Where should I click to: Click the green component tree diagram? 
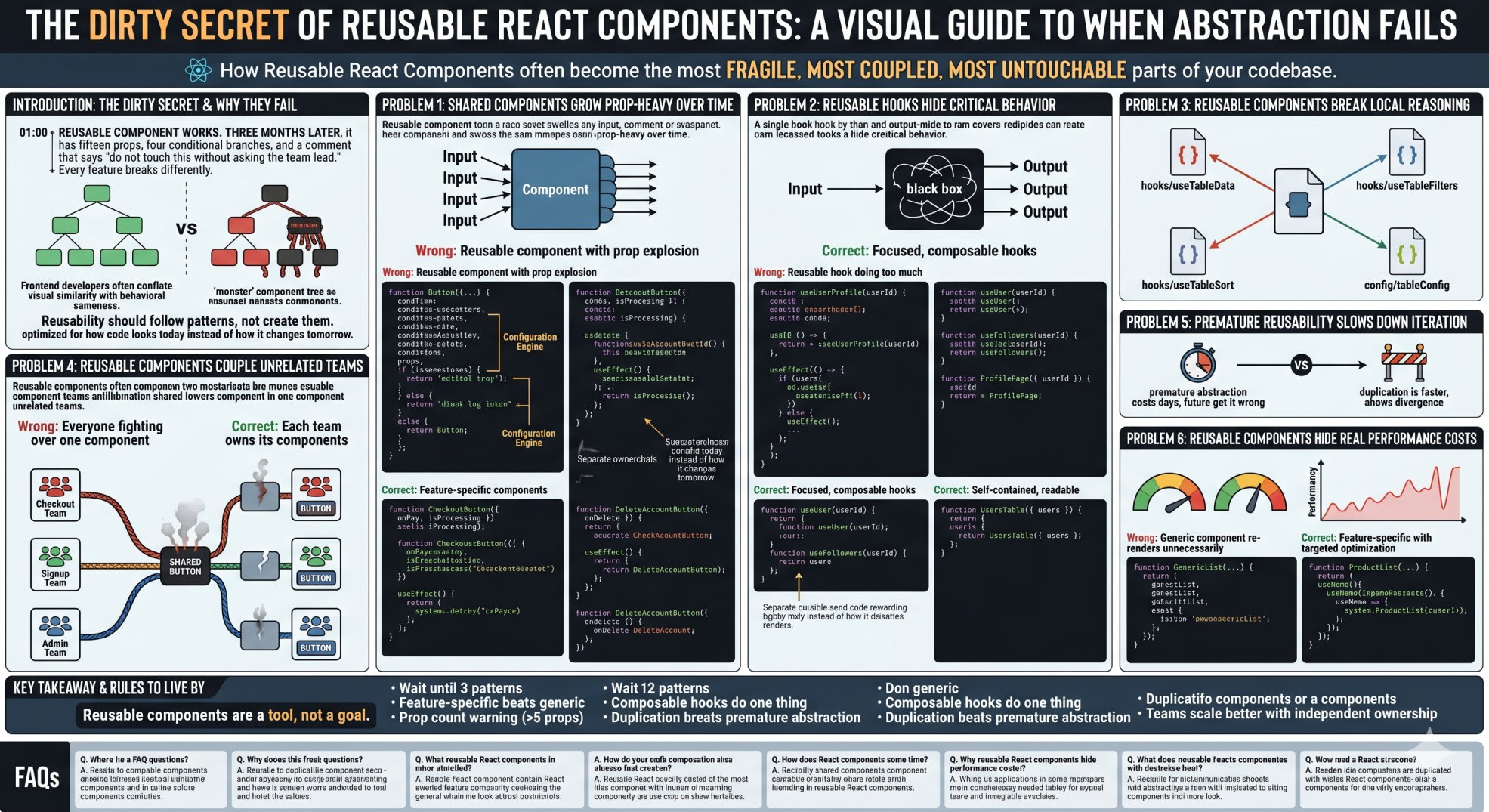coord(97,225)
